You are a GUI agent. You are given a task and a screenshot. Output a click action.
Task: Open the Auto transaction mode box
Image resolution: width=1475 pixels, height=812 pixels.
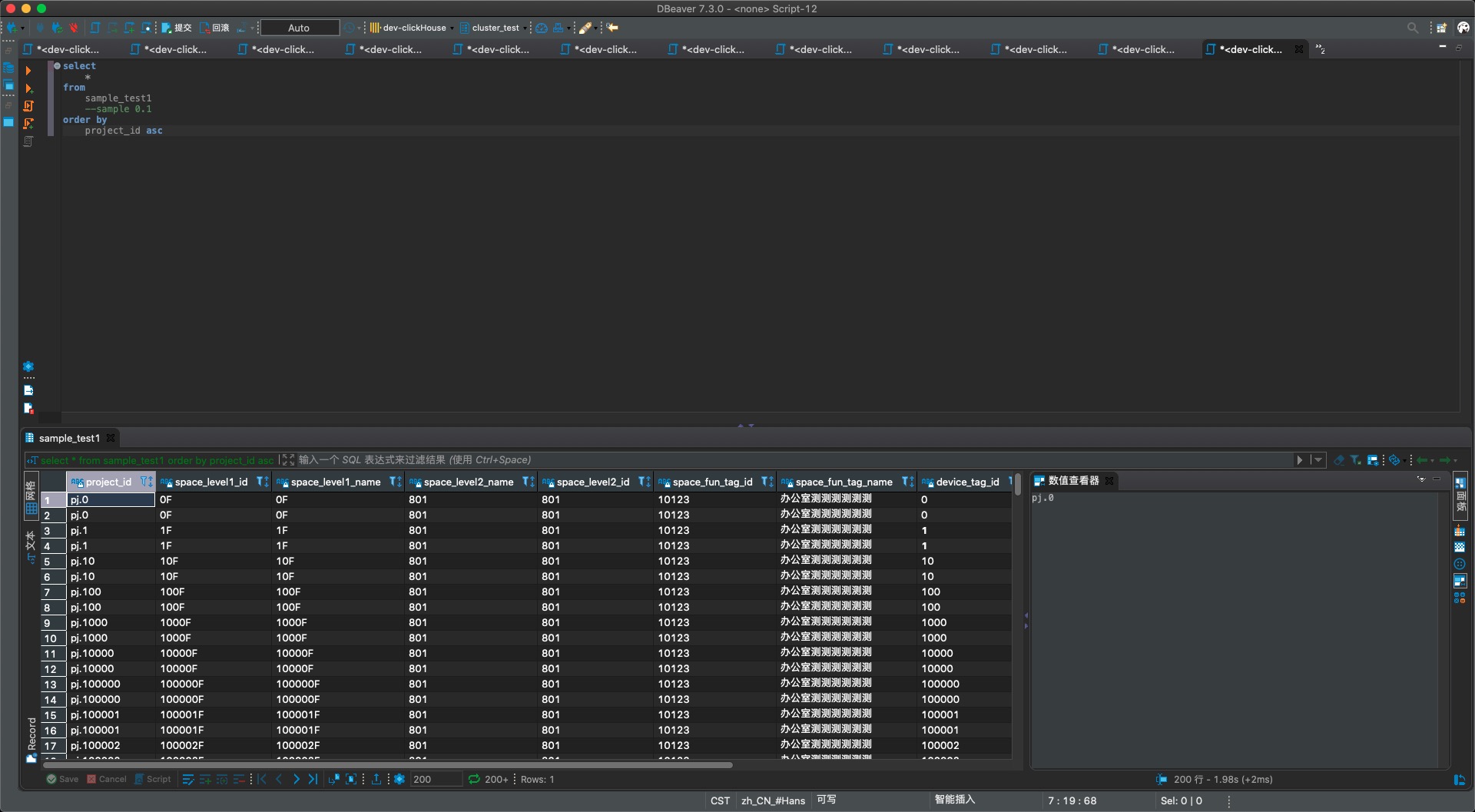[x=300, y=28]
